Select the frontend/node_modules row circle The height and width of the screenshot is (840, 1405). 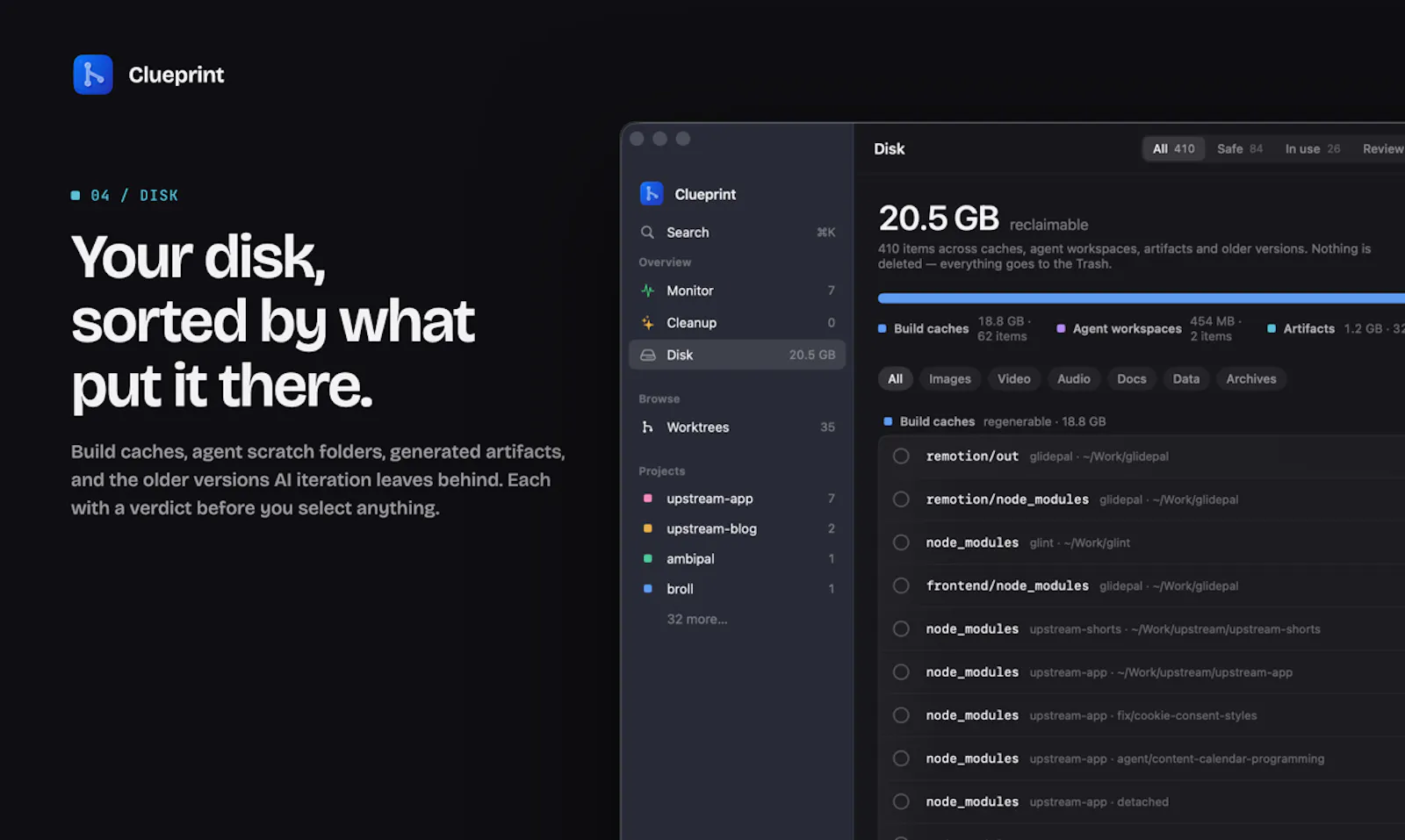click(901, 585)
